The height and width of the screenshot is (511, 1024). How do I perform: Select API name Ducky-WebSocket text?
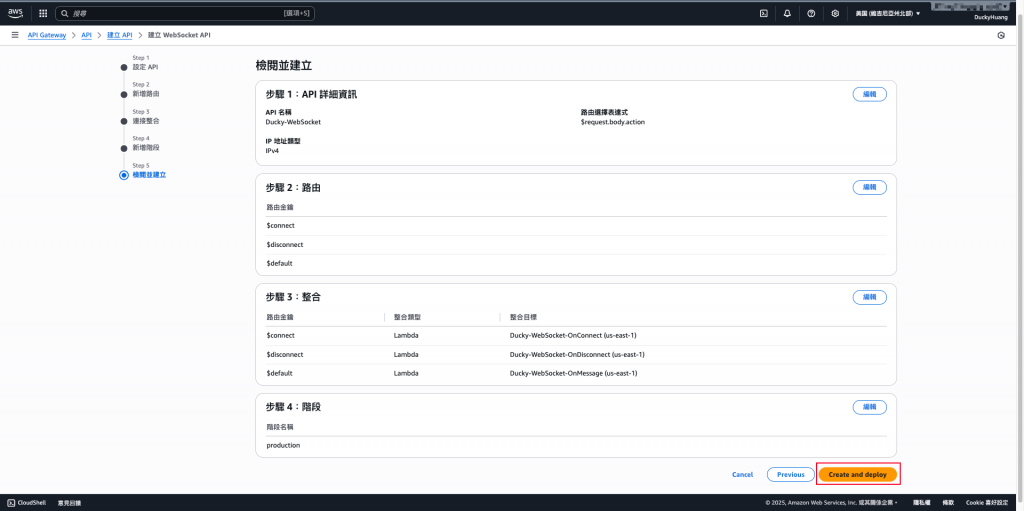[293, 122]
